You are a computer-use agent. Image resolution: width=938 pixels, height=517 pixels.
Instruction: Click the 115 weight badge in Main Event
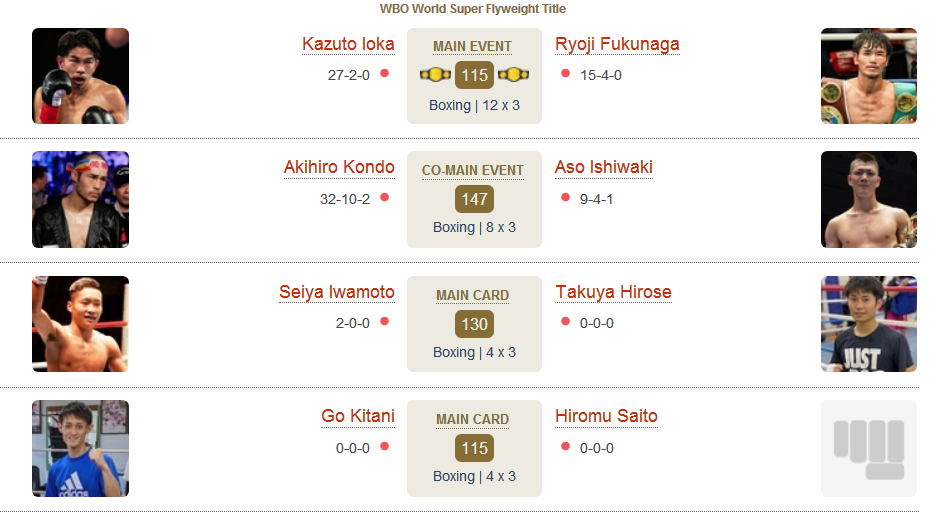[x=474, y=75]
